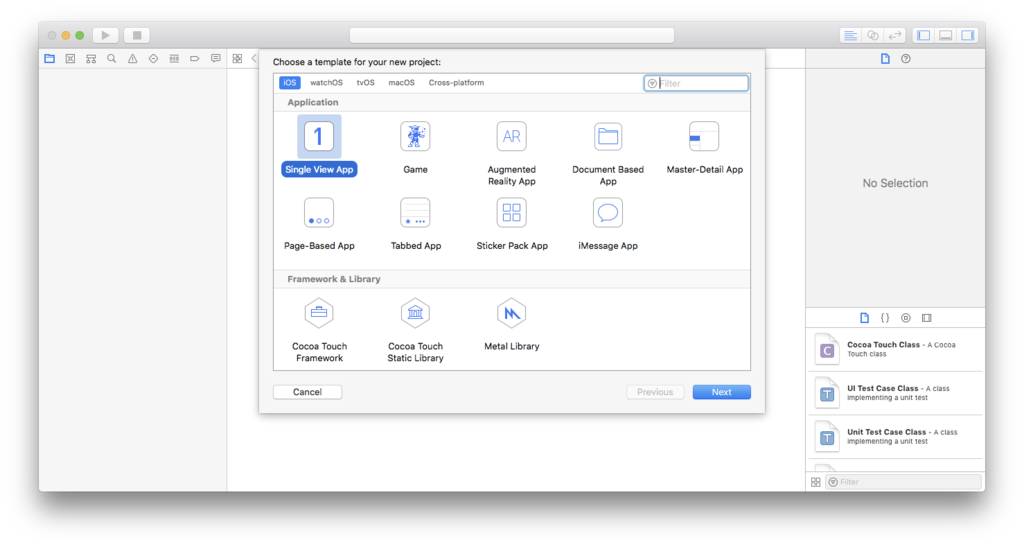Viewport: 1024px width, 547px height.
Task: Show the Debug navigator
Action: click(x=174, y=59)
